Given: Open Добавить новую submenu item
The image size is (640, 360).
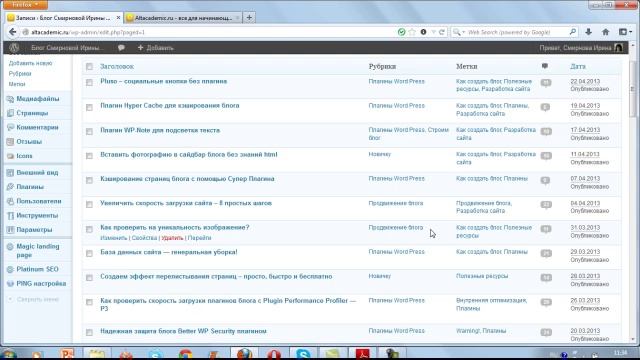Looking at the screenshot, I should click(x=30, y=63).
